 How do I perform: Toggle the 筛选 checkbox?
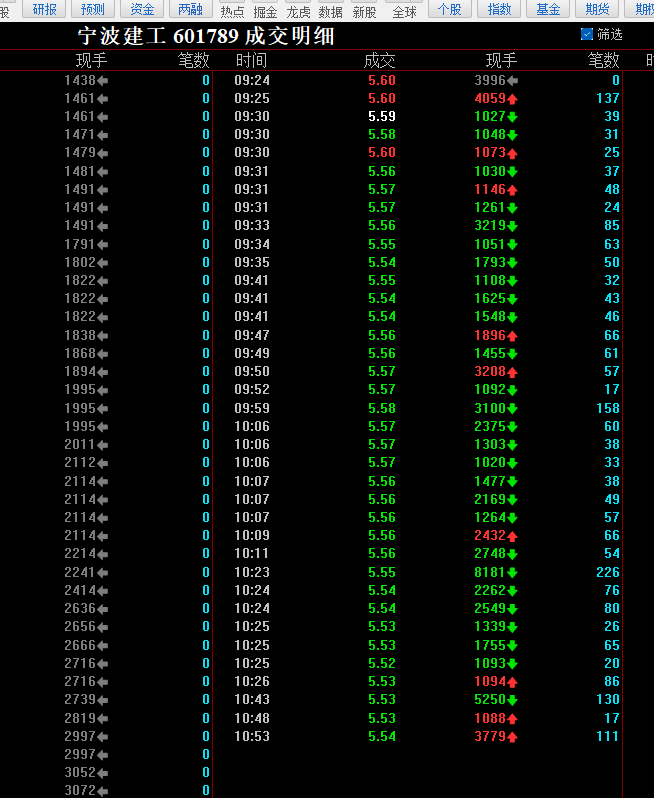click(587, 34)
